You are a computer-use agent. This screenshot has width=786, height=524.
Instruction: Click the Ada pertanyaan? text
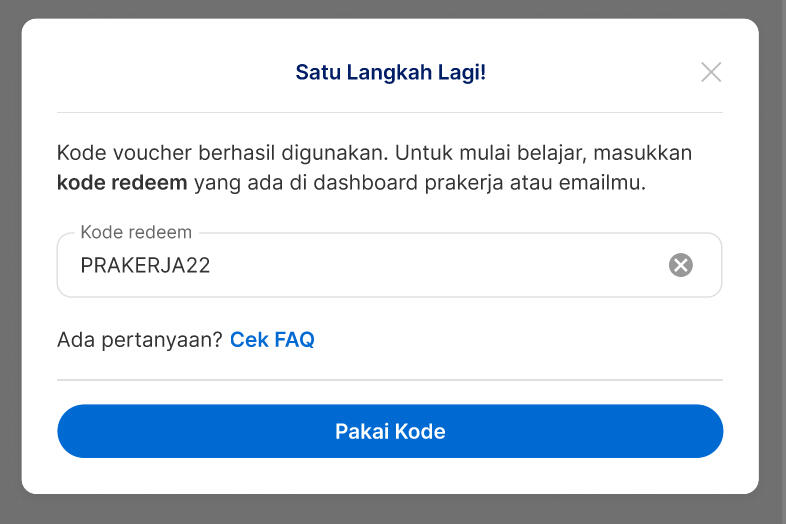[139, 340]
